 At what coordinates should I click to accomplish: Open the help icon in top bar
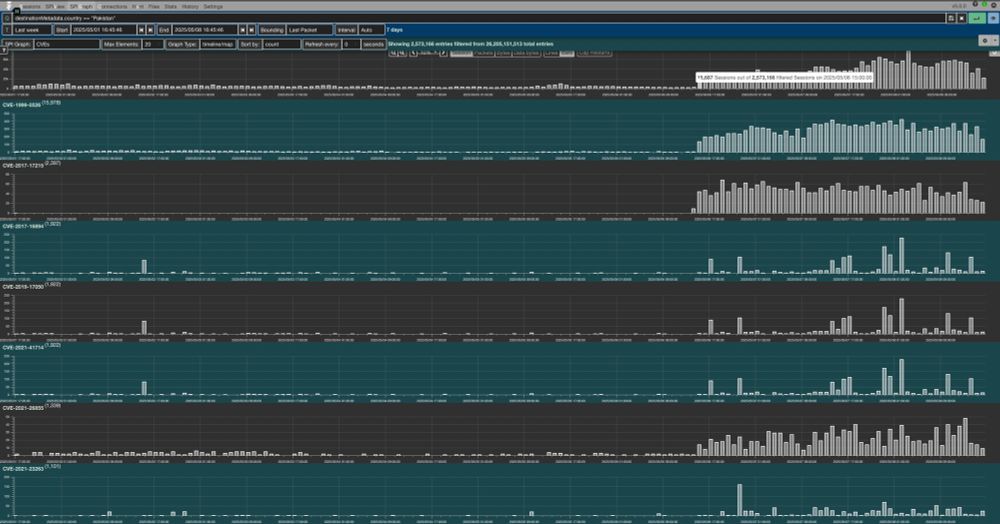click(975, 4)
